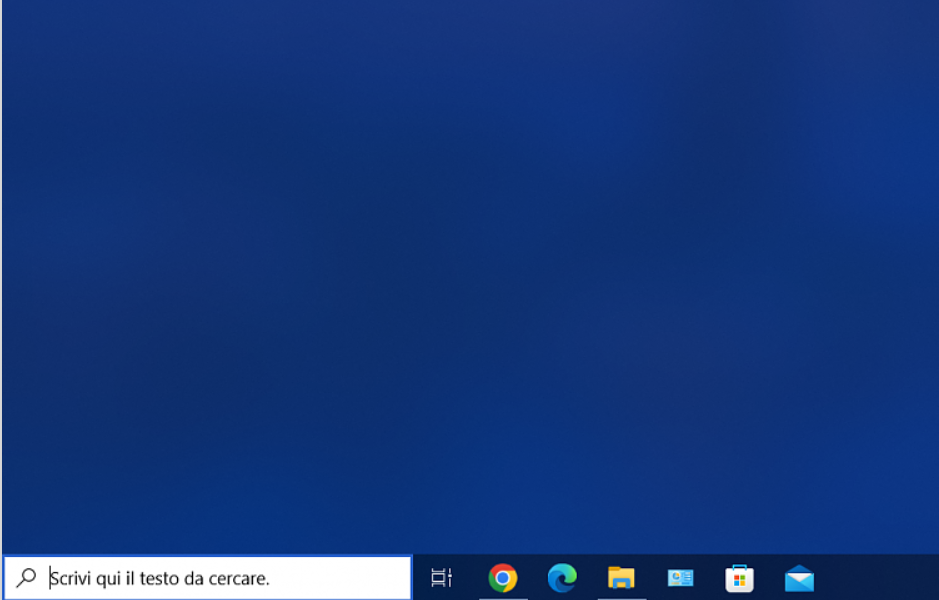Open File Explorer folder icon
This screenshot has height=600, width=939.
(621, 578)
